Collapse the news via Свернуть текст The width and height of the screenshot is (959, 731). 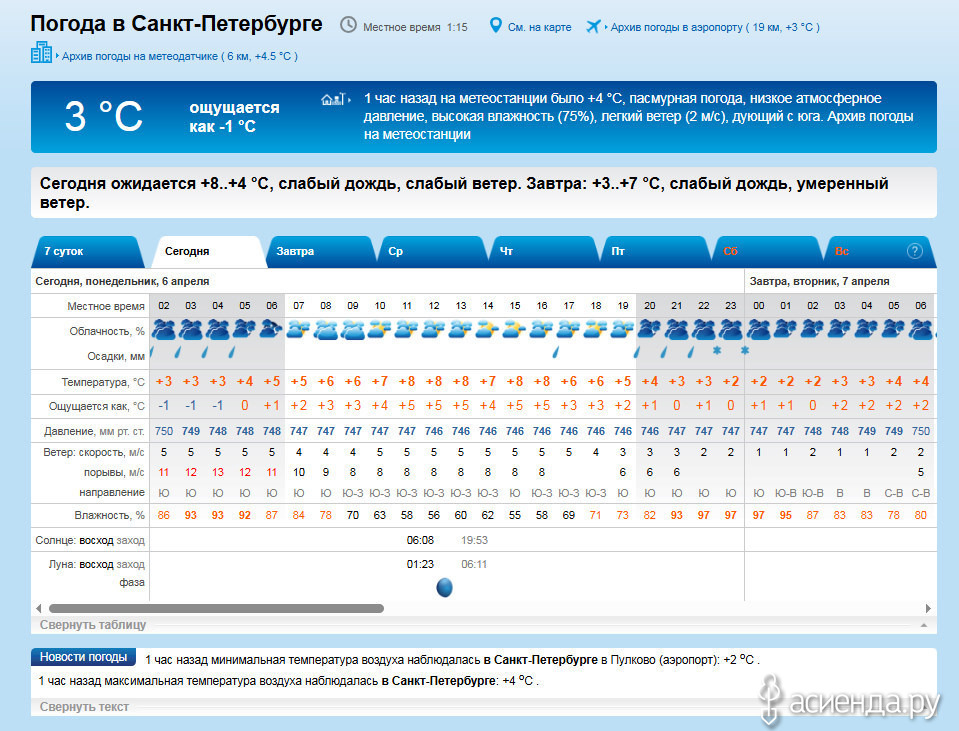[x=84, y=707]
